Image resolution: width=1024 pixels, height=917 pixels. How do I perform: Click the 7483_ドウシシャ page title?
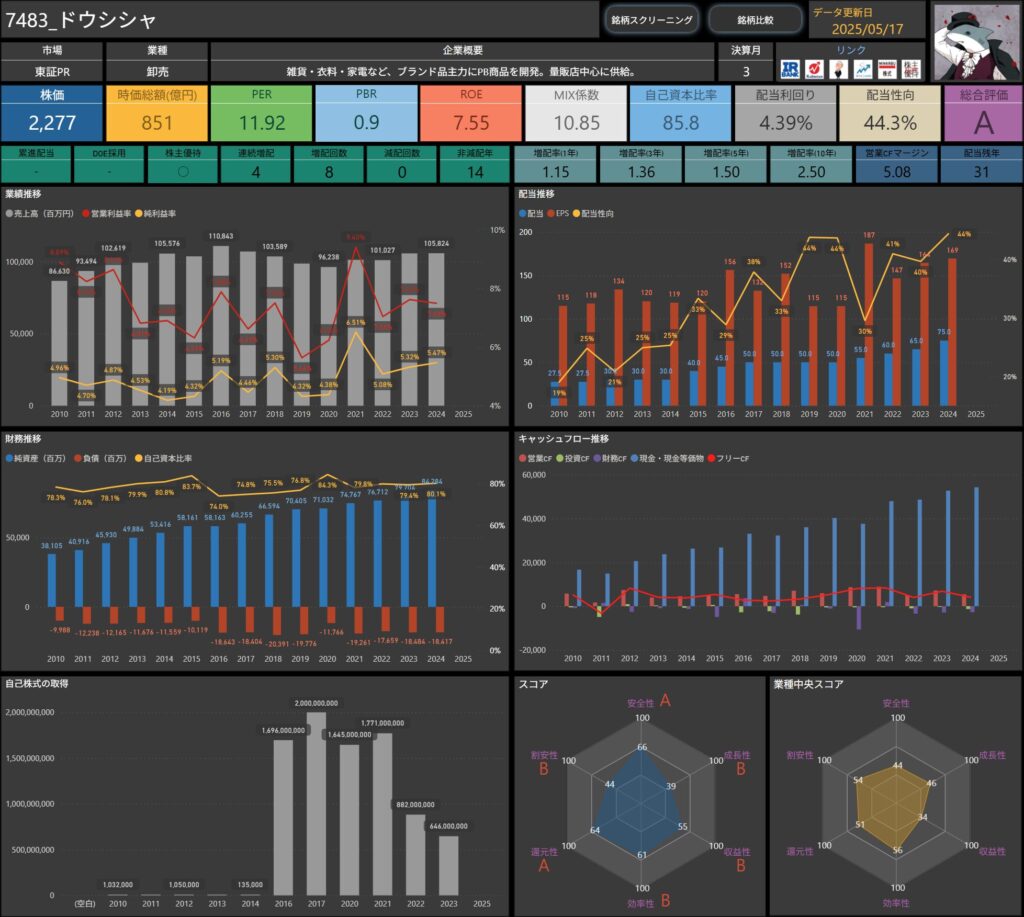pos(81,20)
